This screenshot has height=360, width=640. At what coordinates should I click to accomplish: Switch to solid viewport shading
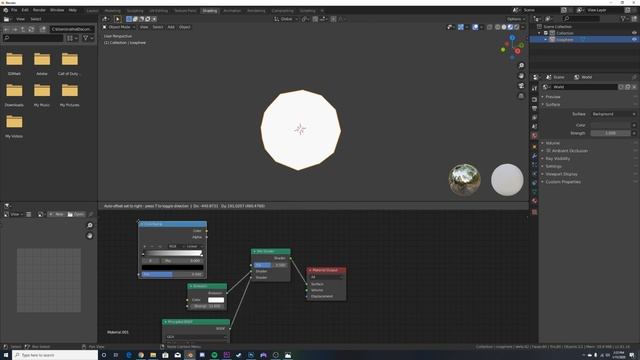(504, 27)
